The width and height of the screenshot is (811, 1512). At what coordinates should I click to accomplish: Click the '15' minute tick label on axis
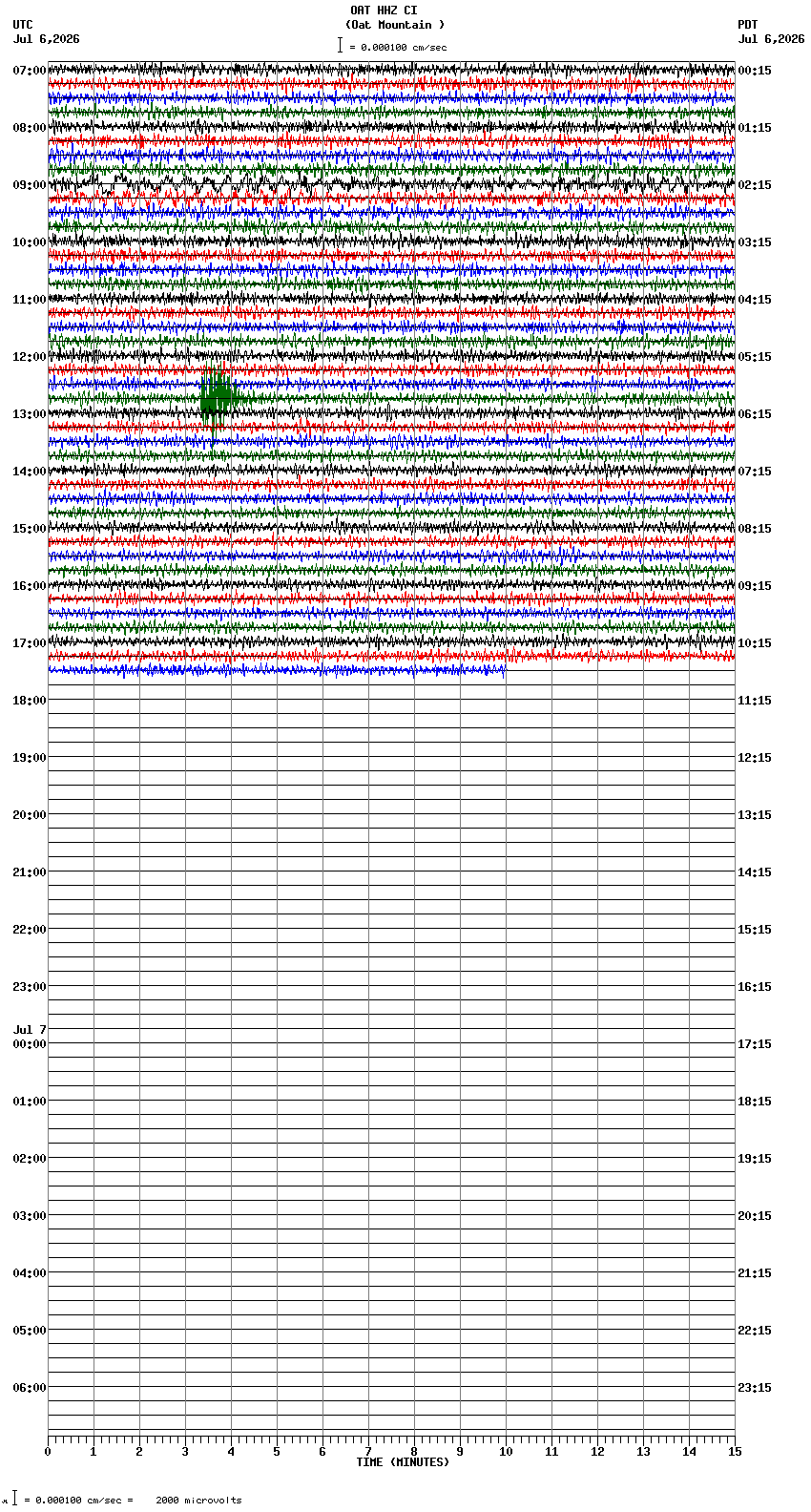(735, 1452)
